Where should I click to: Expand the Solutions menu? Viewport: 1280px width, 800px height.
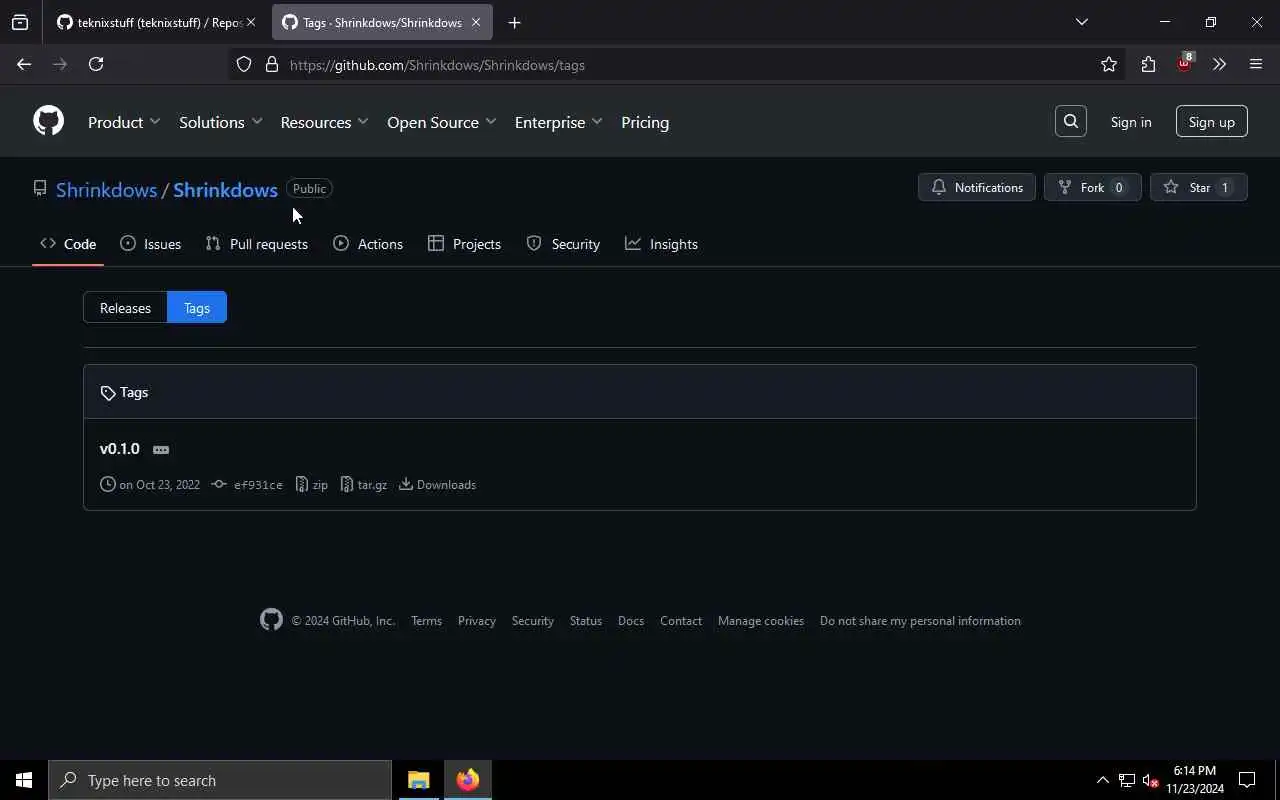pos(220,122)
